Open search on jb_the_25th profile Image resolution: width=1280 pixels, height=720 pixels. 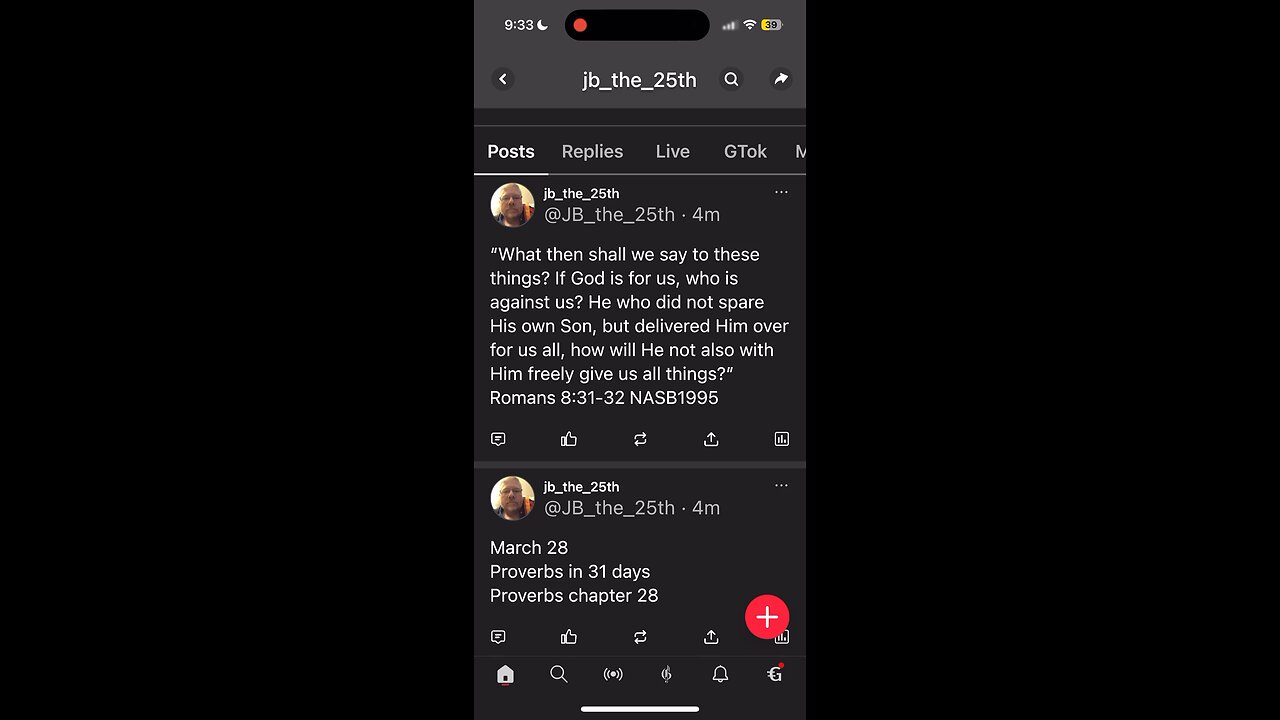732,79
